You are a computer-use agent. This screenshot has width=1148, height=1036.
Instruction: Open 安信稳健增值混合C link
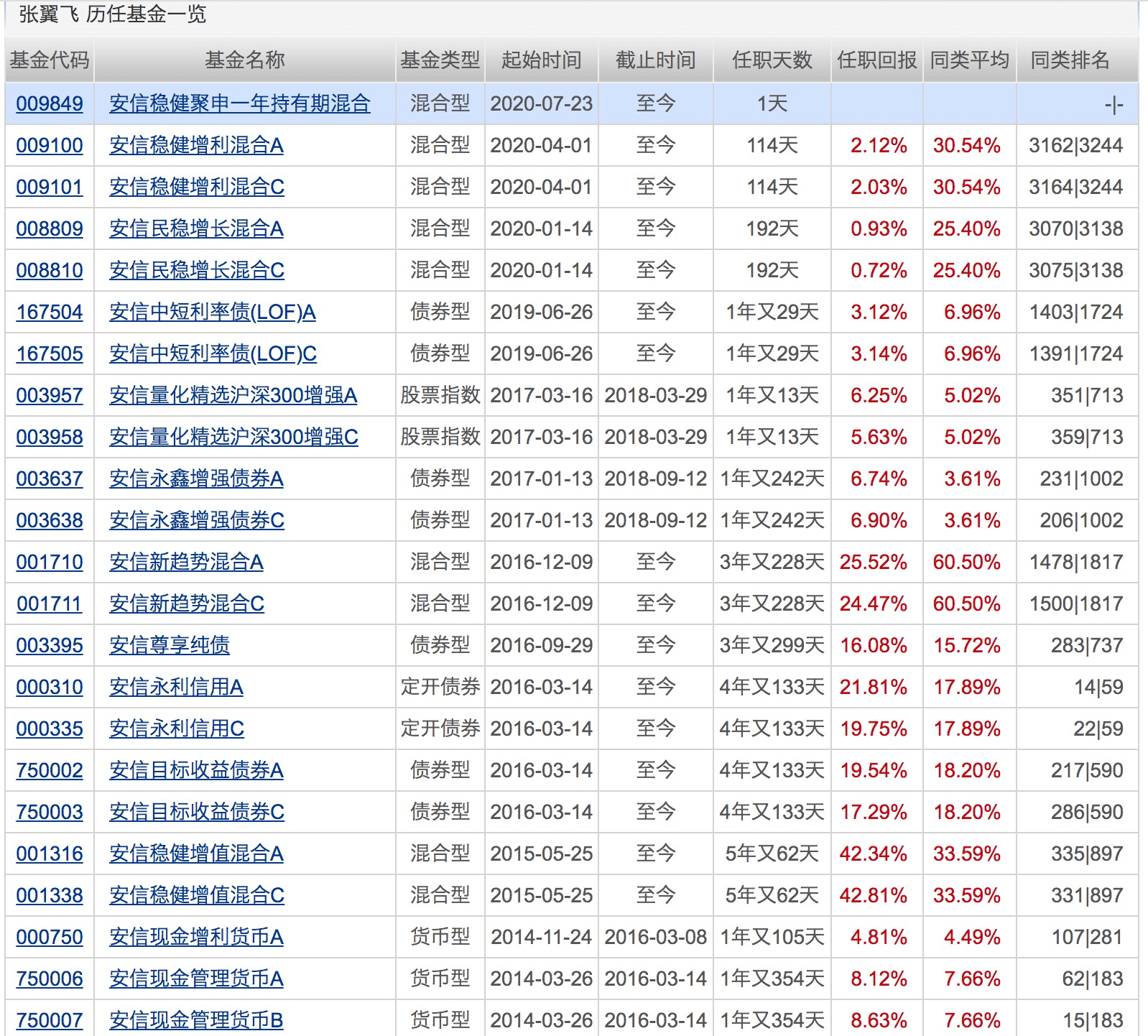click(x=197, y=895)
